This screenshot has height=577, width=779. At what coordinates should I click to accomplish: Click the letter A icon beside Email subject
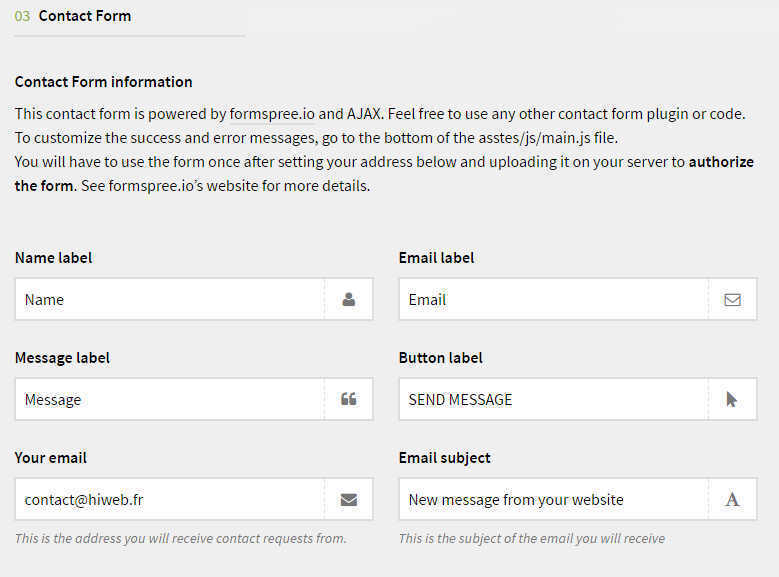click(x=732, y=499)
